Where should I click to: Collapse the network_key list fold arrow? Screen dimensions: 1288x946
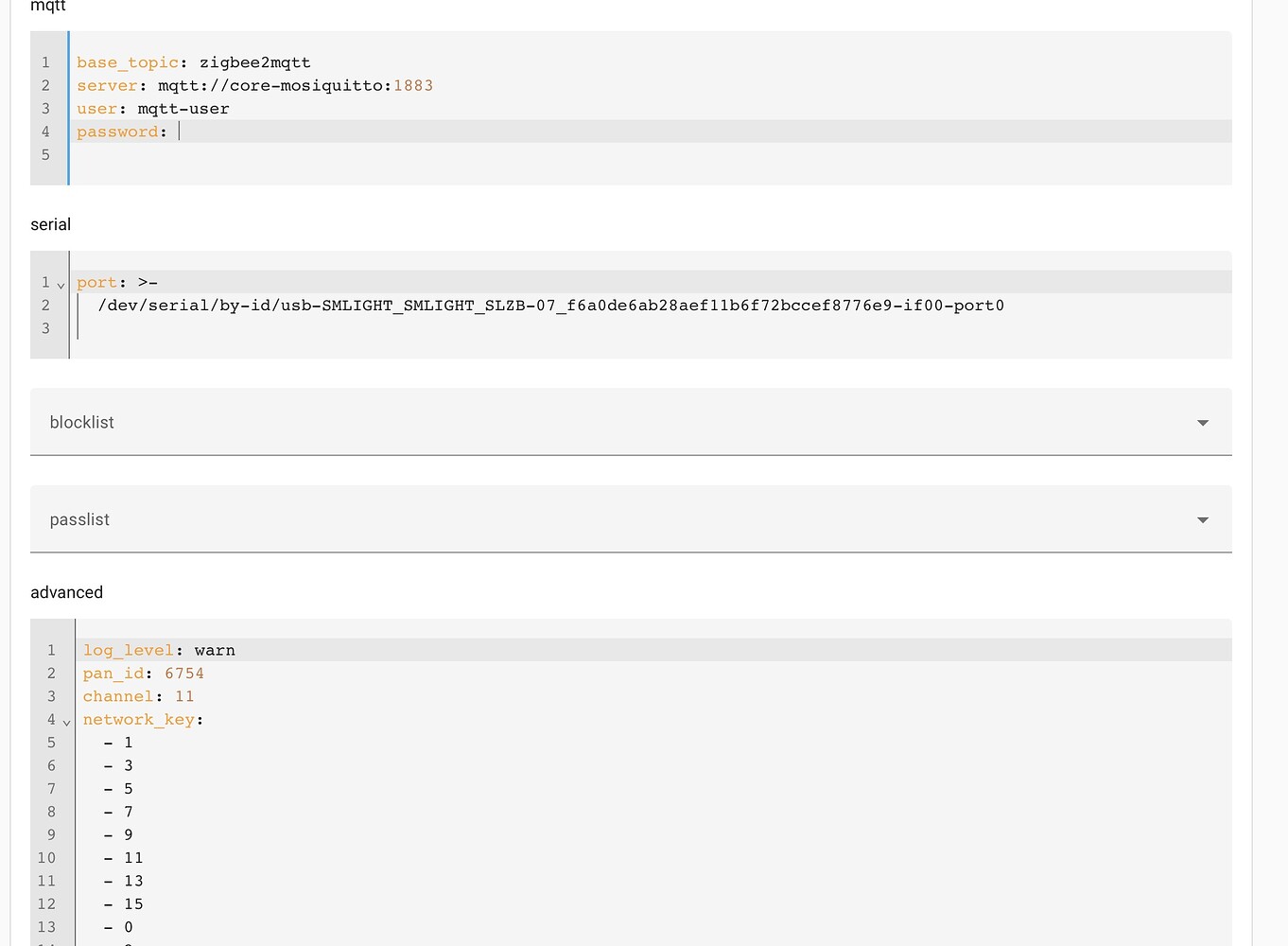pyautogui.click(x=66, y=721)
